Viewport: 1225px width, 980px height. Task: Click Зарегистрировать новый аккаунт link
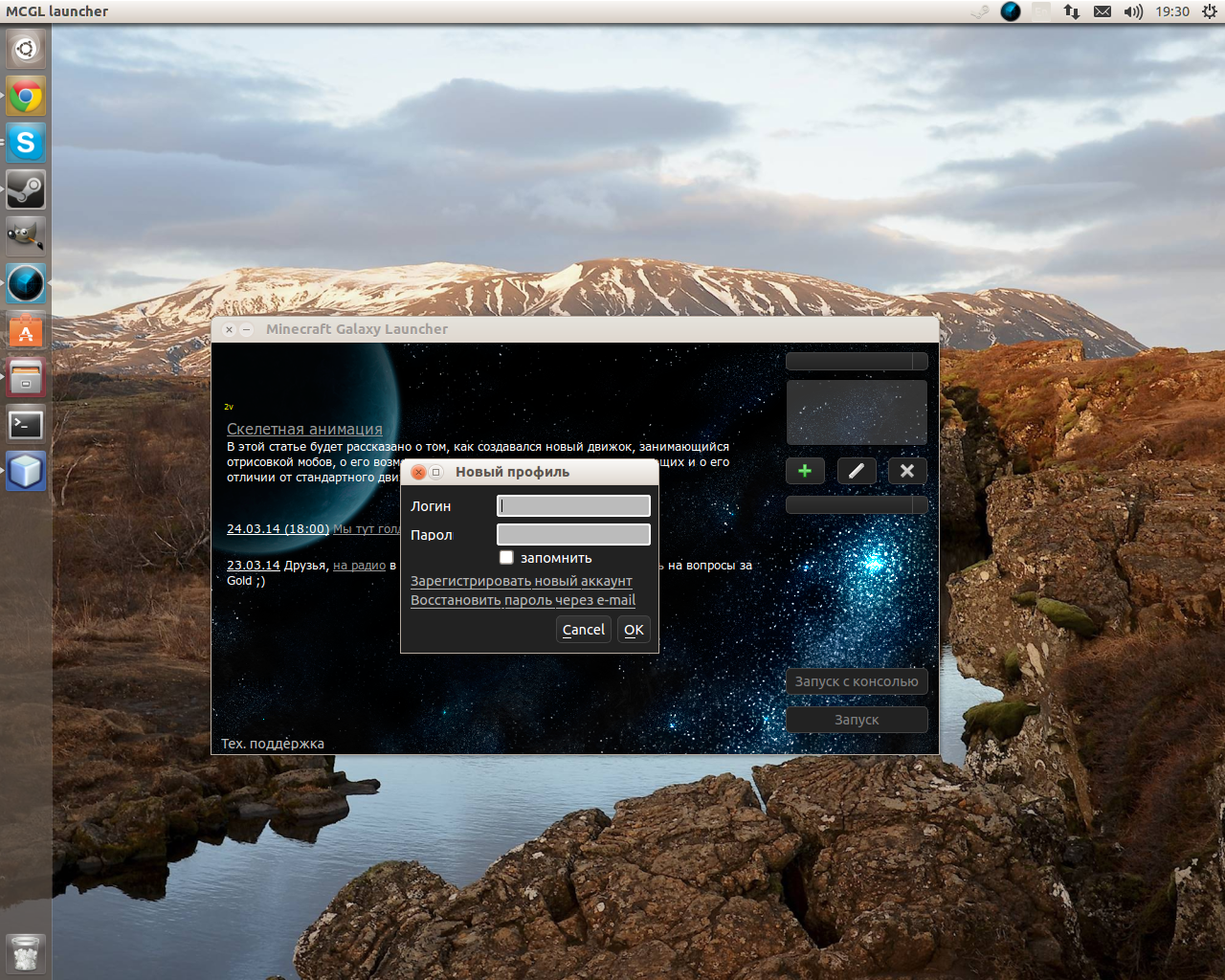pos(521,581)
